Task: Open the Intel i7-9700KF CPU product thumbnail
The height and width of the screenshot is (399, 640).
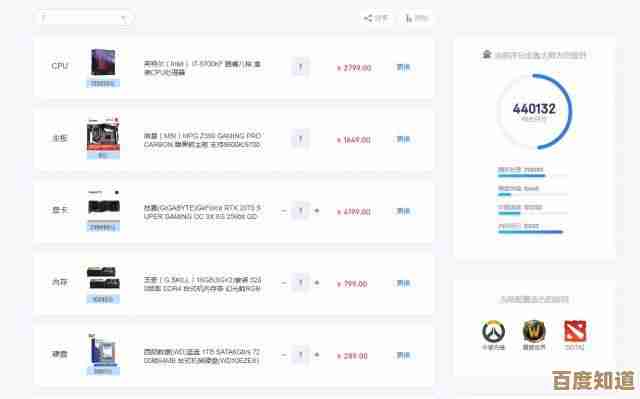Action: [x=103, y=62]
